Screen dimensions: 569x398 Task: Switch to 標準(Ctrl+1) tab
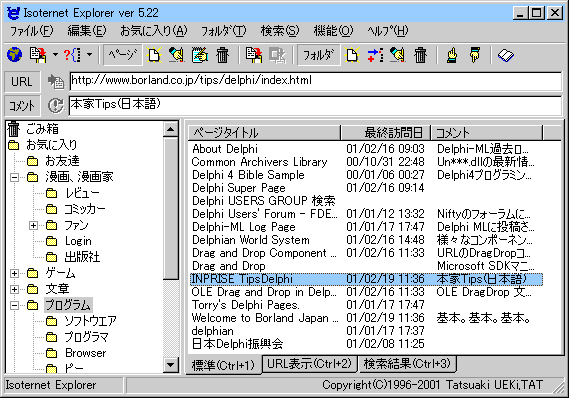(x=223, y=365)
